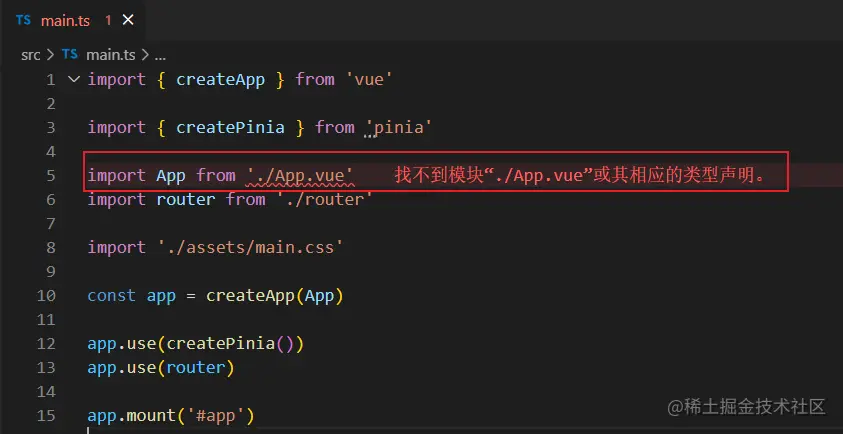Viewport: 843px width, 434px height.
Task: Select the main.ts editor tab
Action: click(73, 21)
